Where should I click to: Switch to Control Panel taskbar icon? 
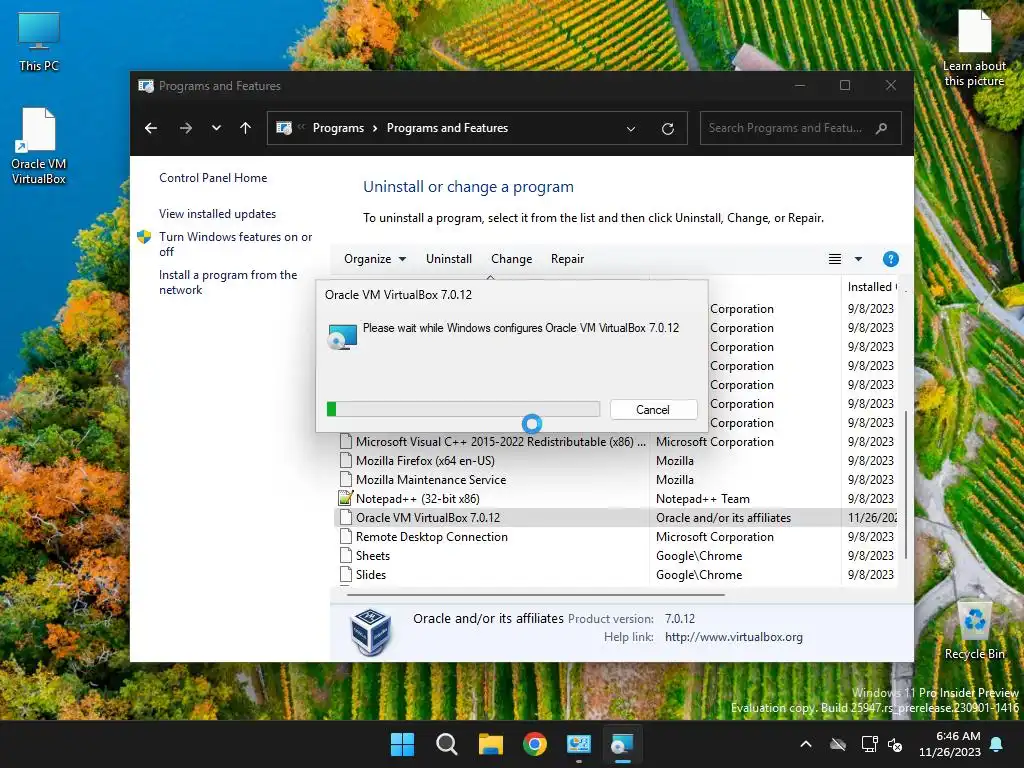(579, 744)
